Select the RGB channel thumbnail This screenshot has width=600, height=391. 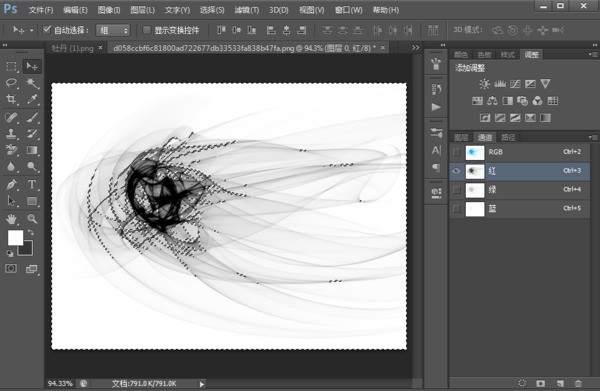click(475, 152)
